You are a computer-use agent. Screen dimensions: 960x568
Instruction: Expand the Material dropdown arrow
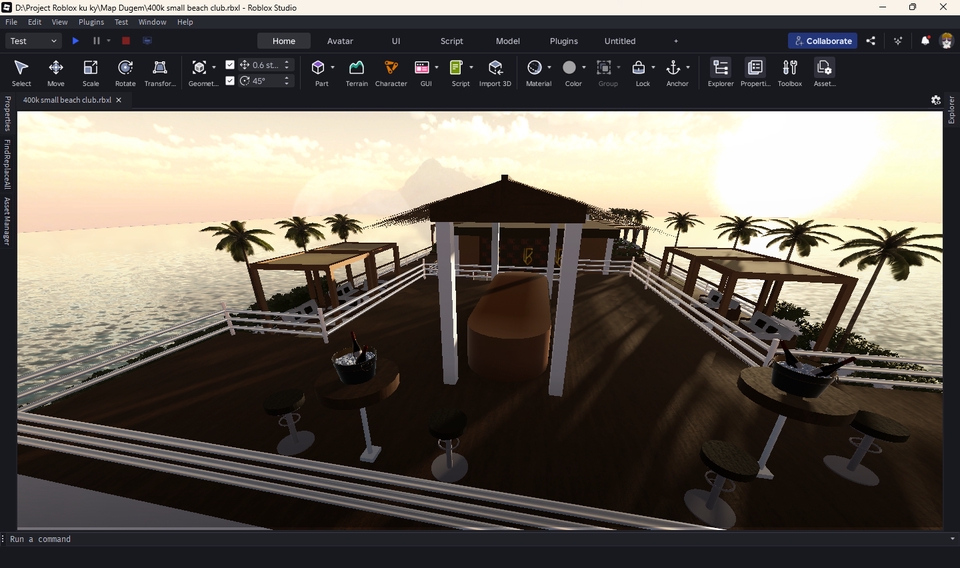[x=550, y=68]
